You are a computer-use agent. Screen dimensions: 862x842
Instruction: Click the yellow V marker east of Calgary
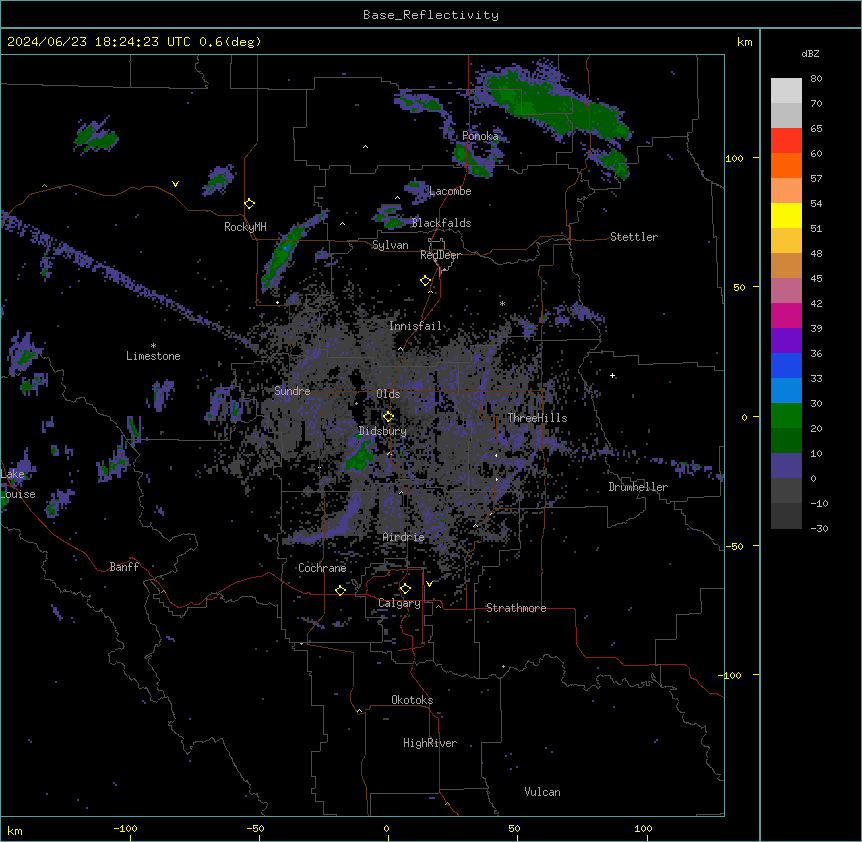429,584
